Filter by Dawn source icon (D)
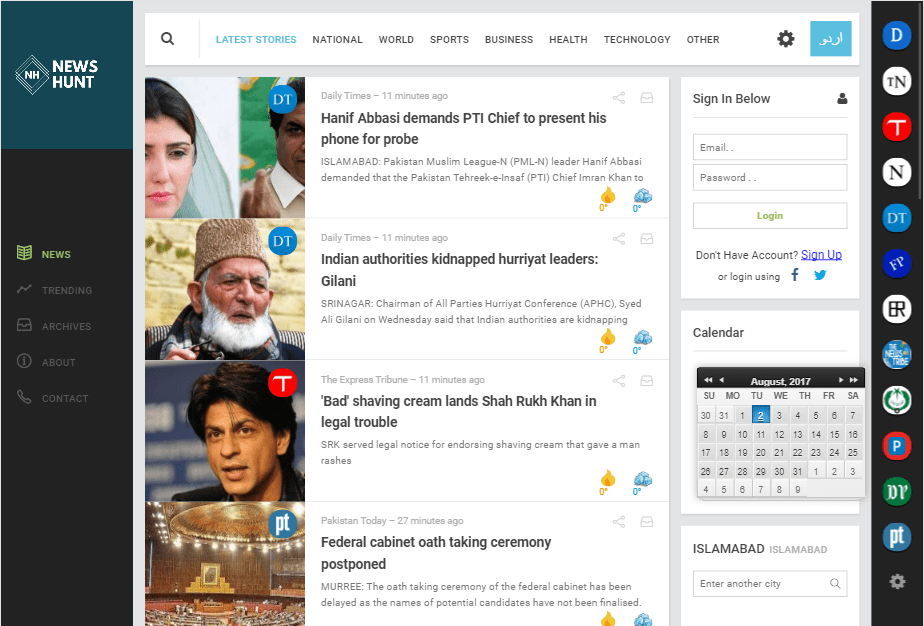924x626 pixels. [896, 35]
